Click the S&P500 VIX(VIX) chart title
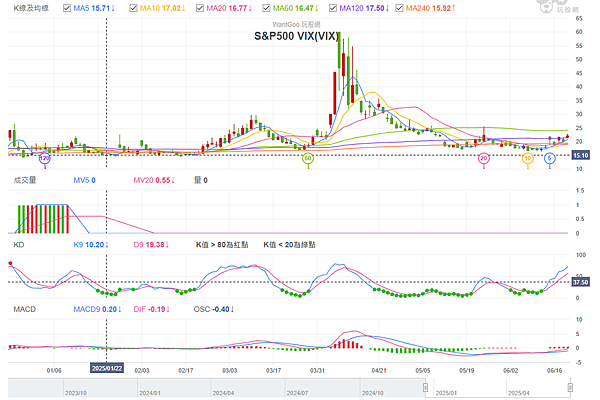 [297, 36]
